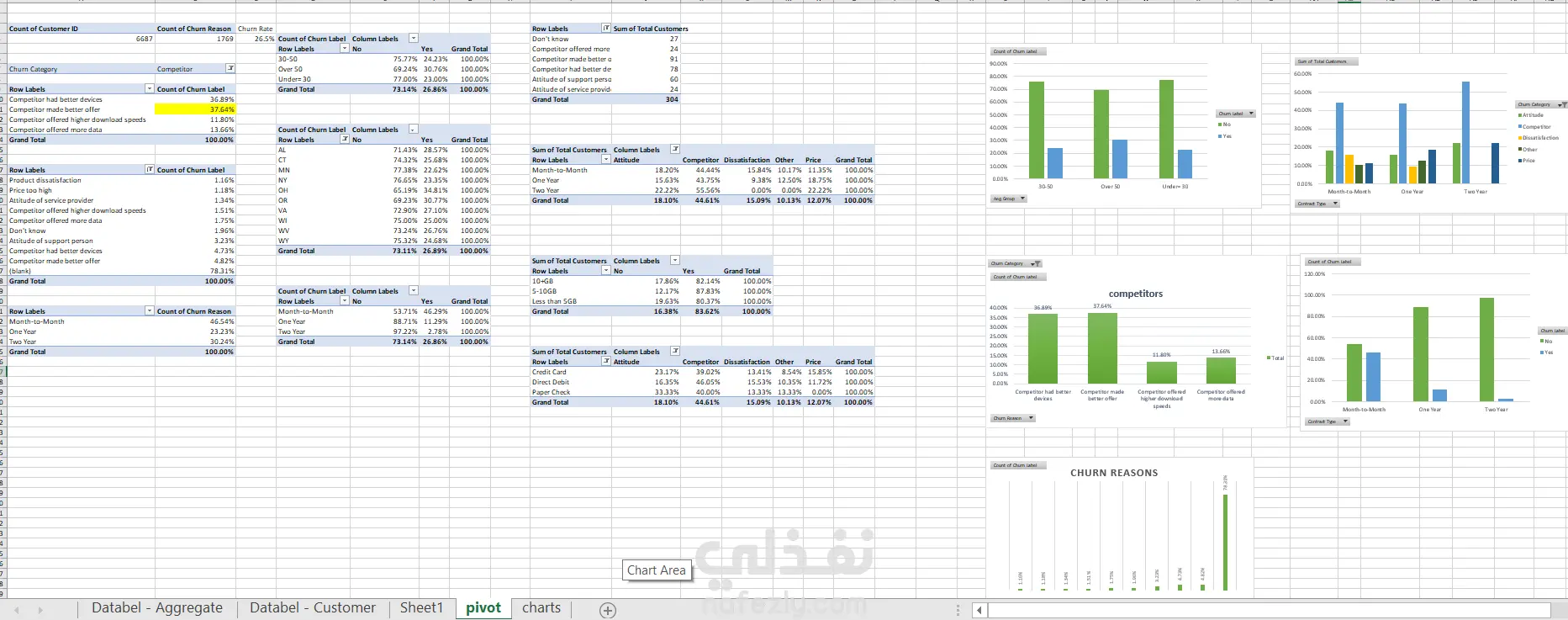Add a new sheet with plus icon
Image resolution: width=1568 pixels, height=620 pixels.
(608, 610)
